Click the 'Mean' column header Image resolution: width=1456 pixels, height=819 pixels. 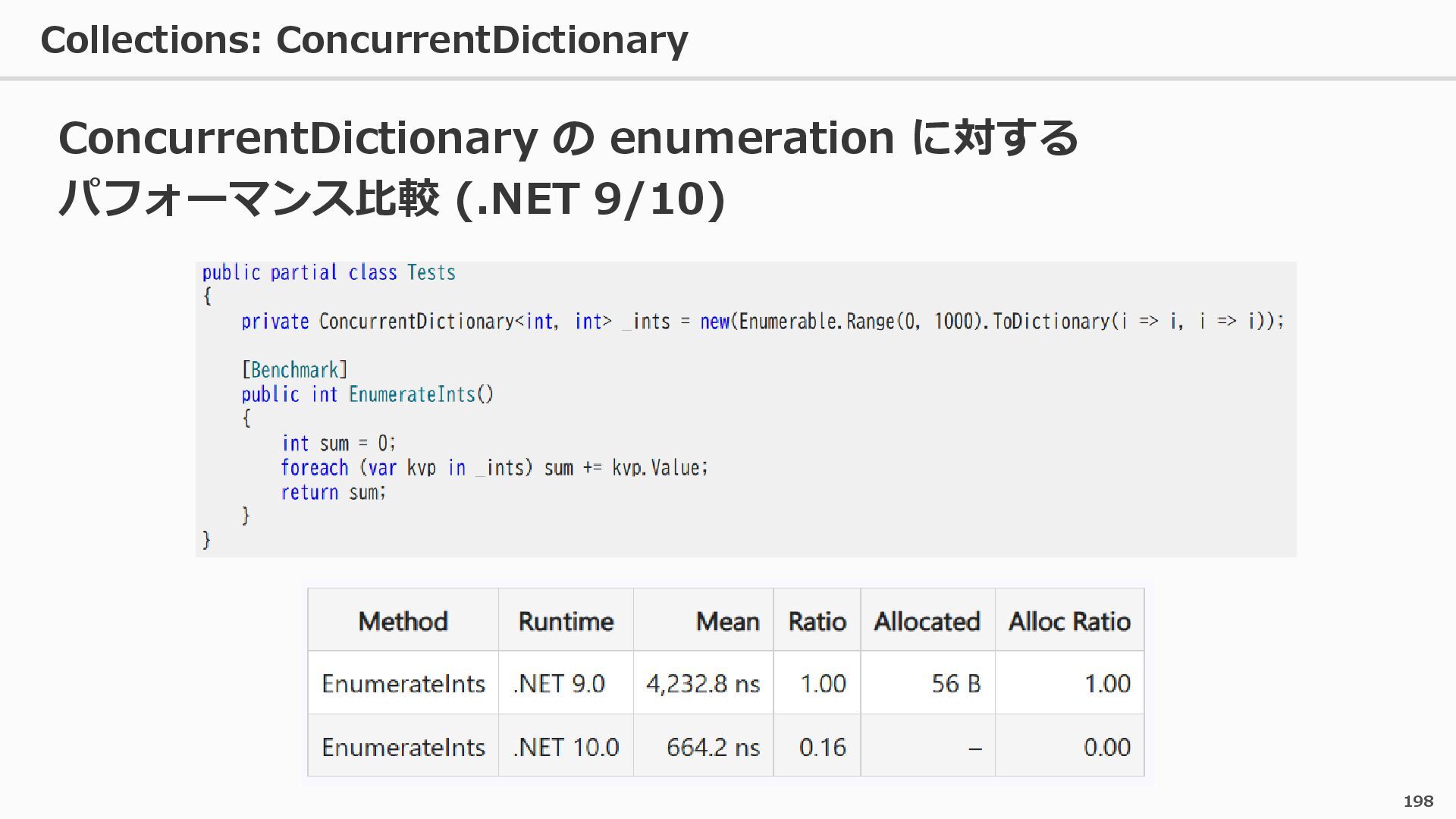(x=727, y=621)
